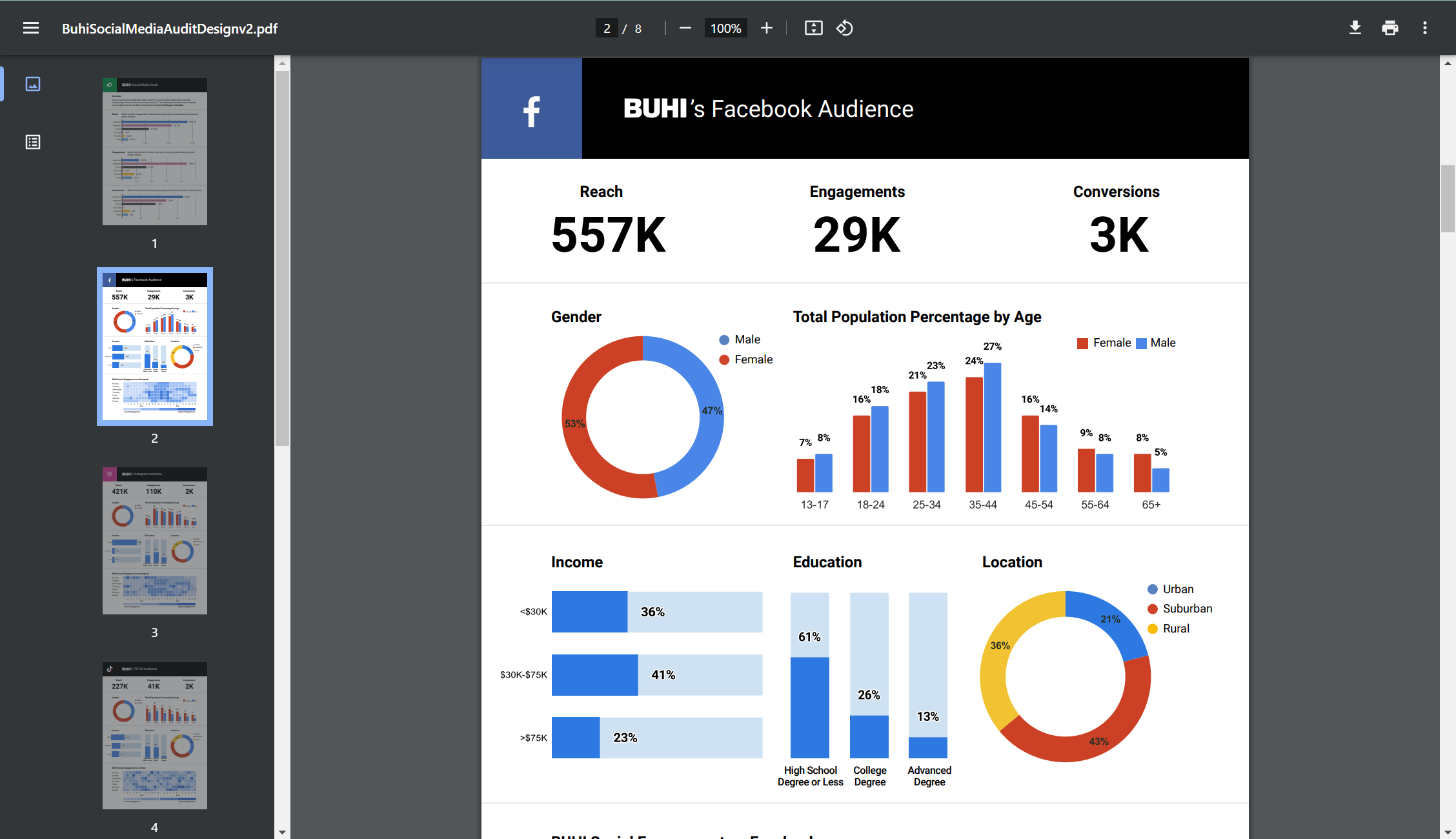Click the fit to page icon

813,28
